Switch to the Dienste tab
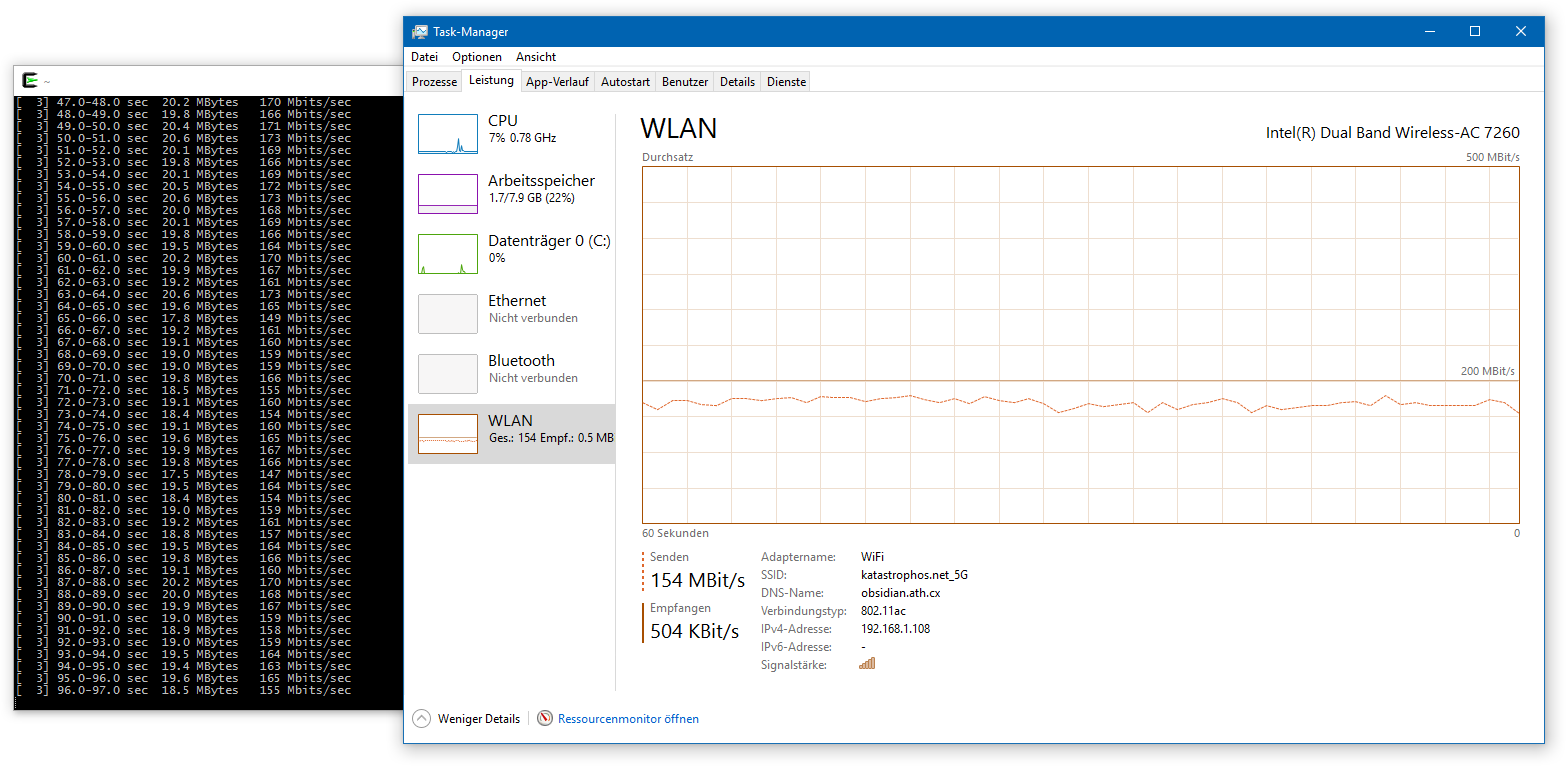Image resolution: width=1566 pixels, height=766 pixels. 786,82
